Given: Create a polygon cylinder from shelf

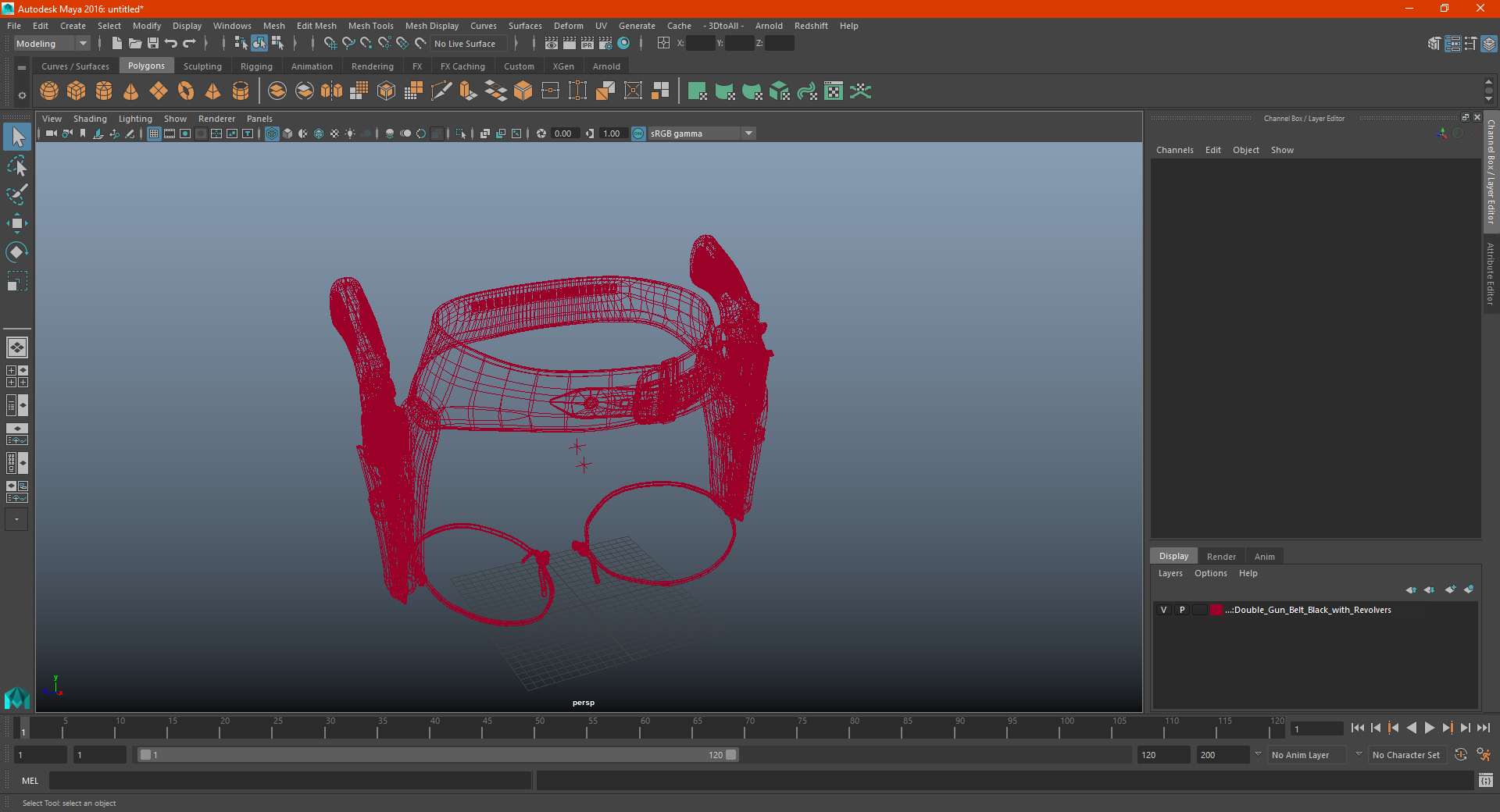Looking at the screenshot, I should [104, 91].
